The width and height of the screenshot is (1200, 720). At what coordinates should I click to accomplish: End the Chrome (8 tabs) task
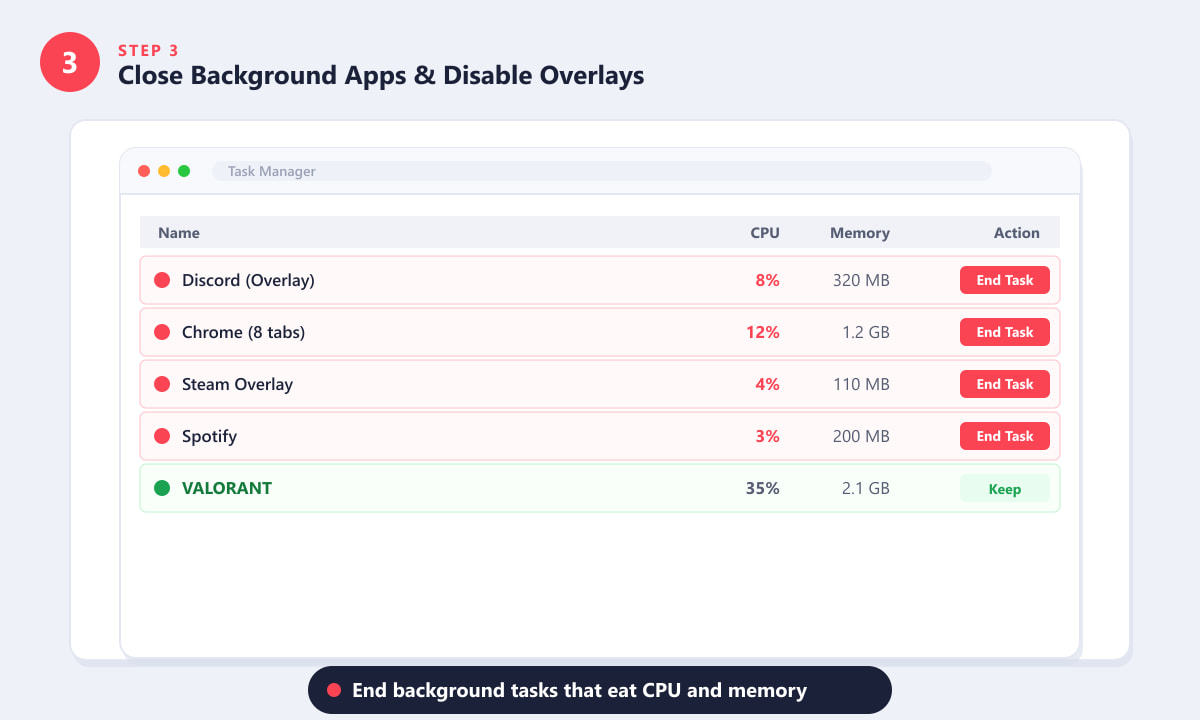[x=1005, y=332]
